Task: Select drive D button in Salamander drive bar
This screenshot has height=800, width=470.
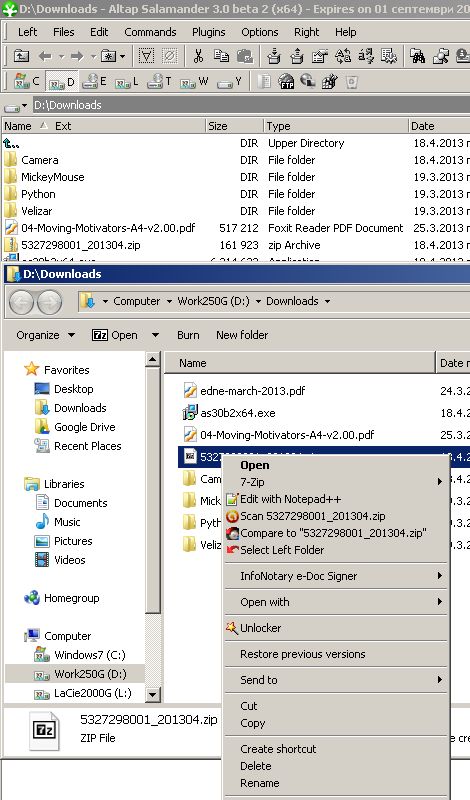Action: click(x=61, y=82)
